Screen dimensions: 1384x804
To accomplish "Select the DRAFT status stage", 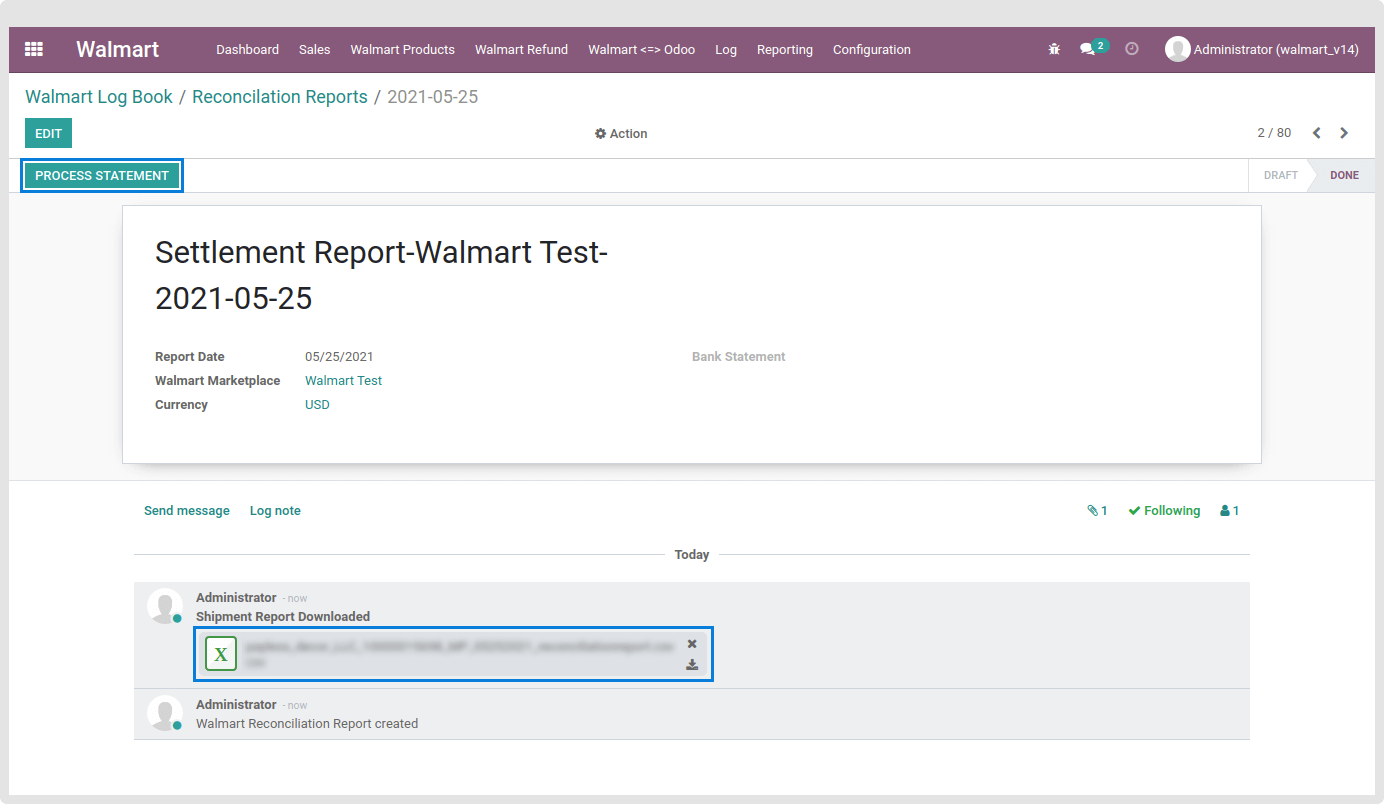I will 1280,175.
